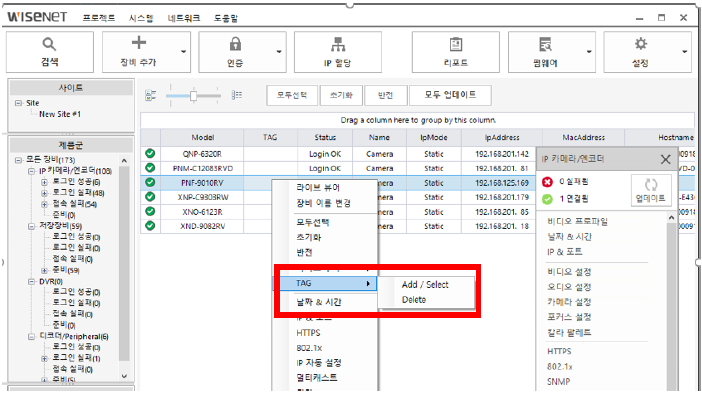Click the 검색 search magnifier icon

tap(49, 44)
